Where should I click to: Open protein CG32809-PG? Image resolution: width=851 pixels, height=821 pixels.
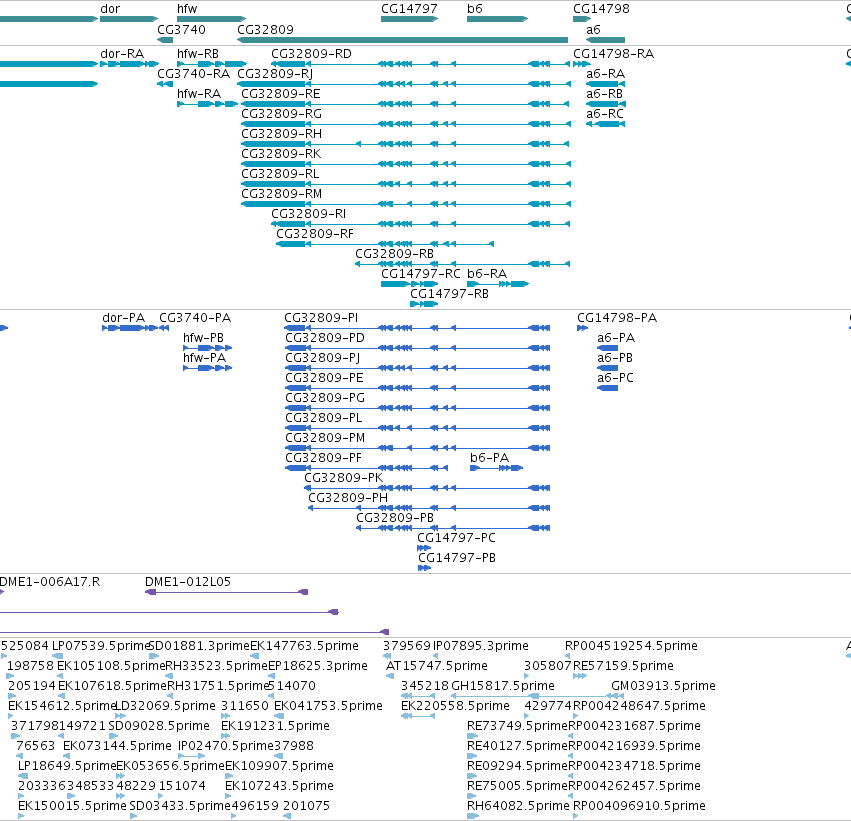(325, 398)
